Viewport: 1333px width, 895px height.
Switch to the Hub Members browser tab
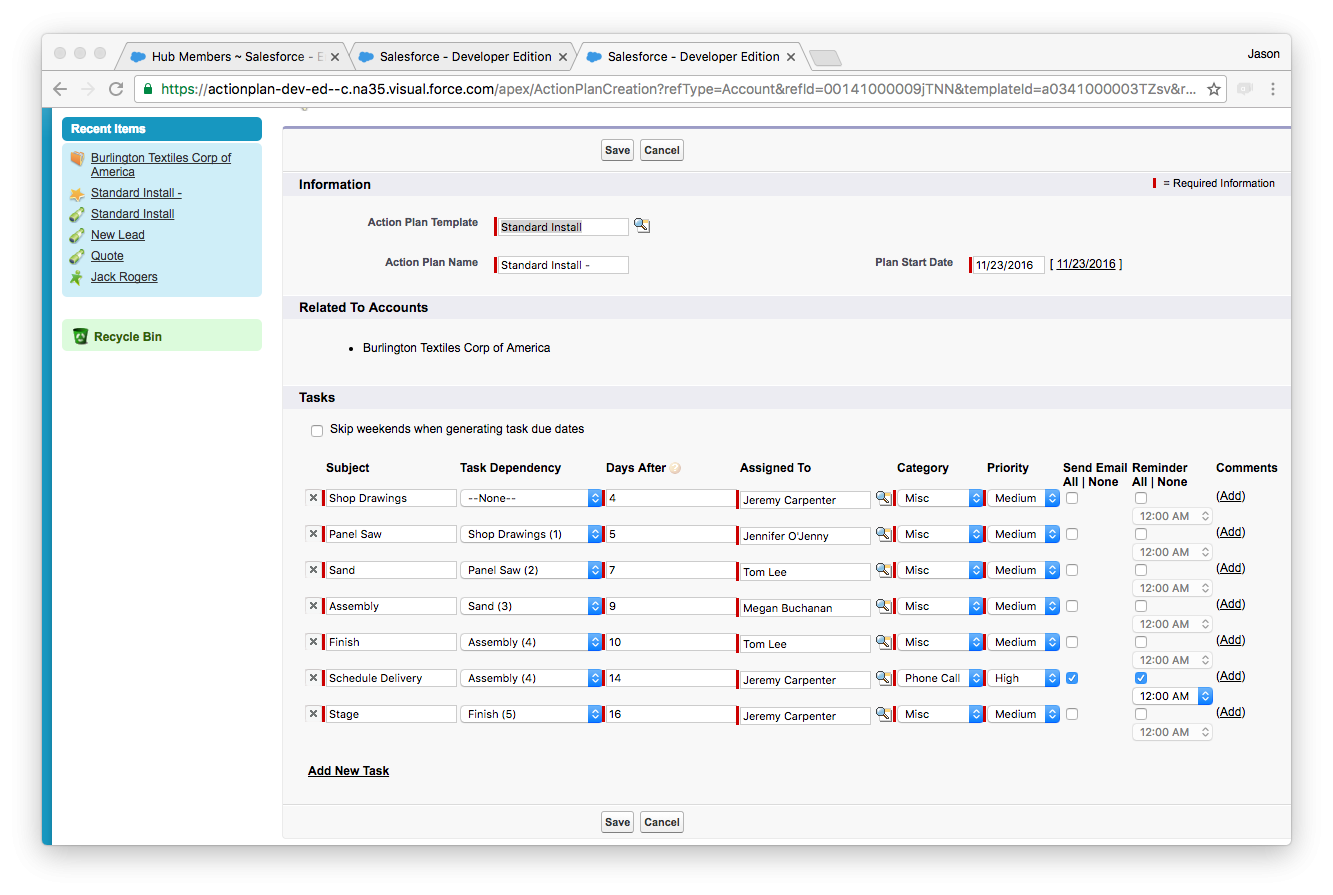(235, 57)
